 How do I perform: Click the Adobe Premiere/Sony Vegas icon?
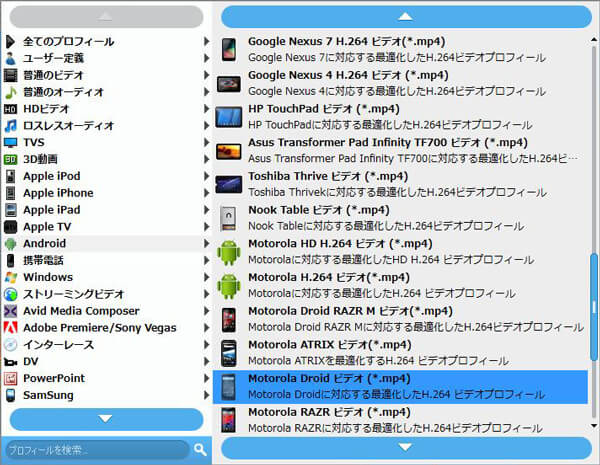11,328
